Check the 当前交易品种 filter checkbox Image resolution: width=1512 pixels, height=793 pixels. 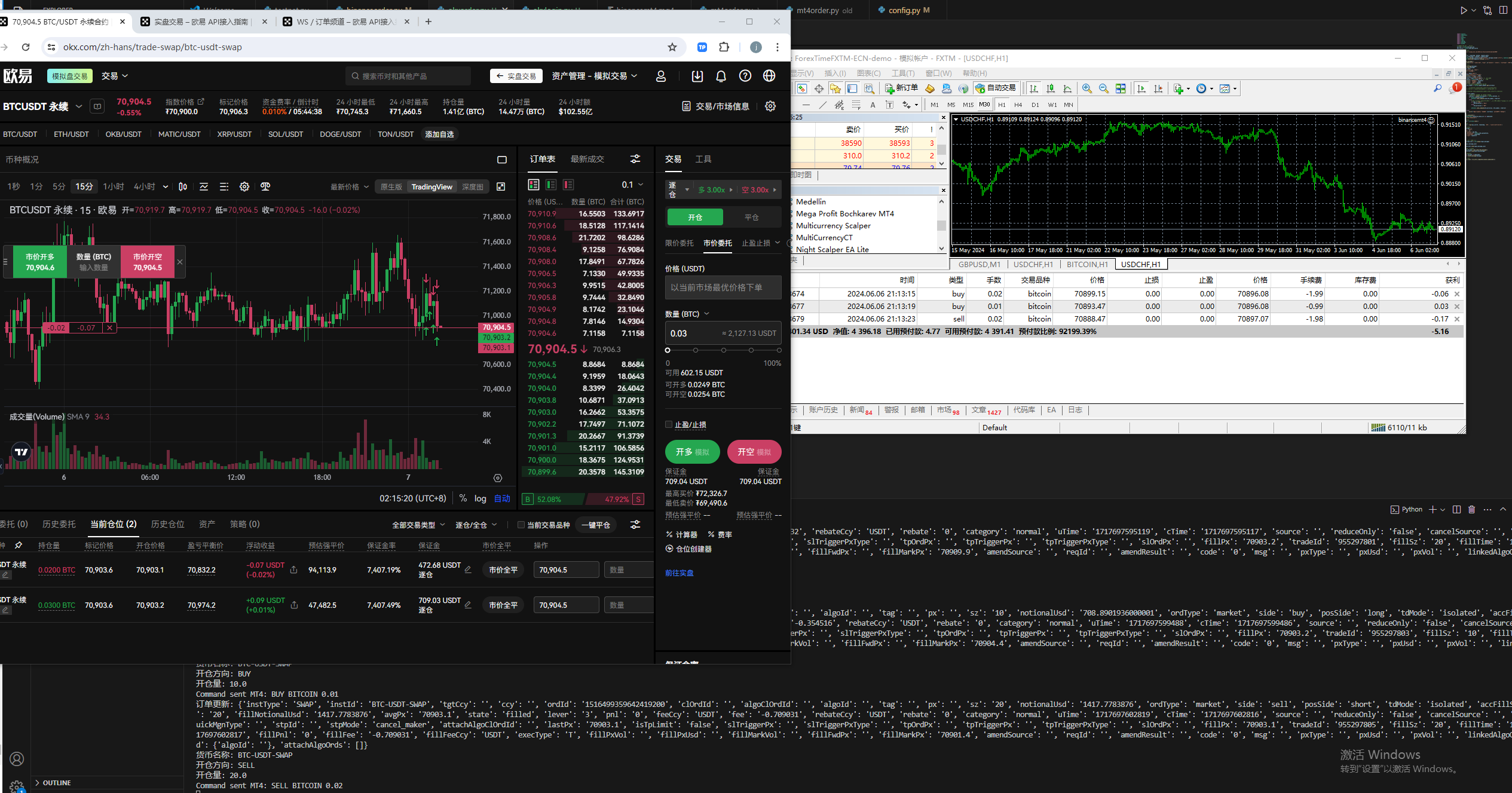pos(521,525)
